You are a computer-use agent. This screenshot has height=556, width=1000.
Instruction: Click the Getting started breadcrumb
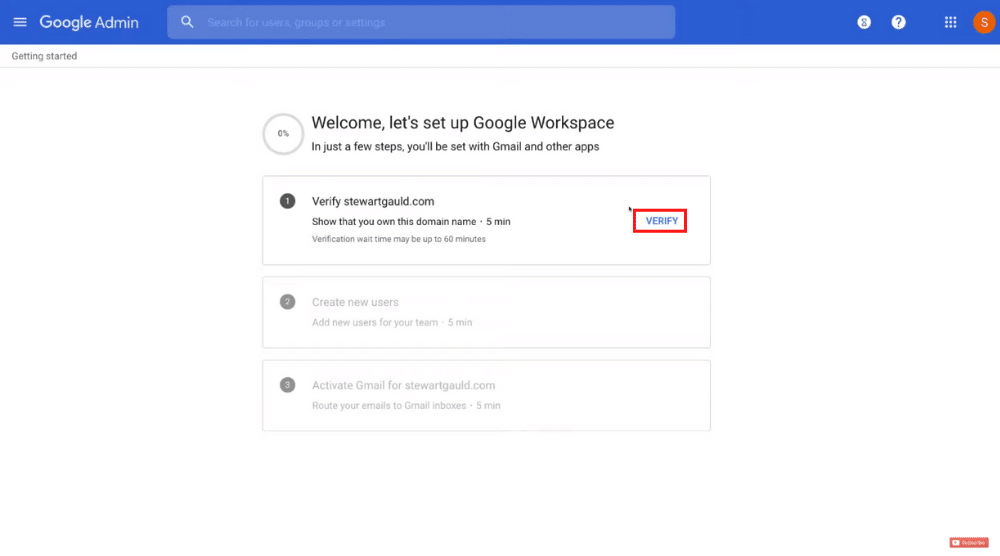pos(44,56)
